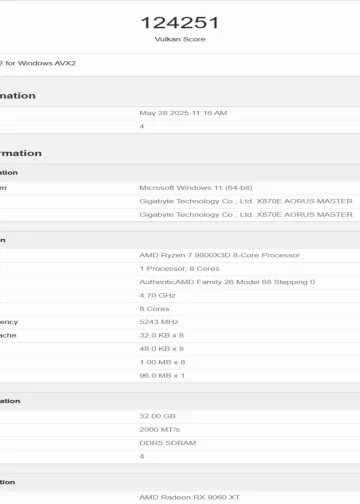Click the '1.00 MB x 8' cache value
The image size is (360, 504).
click(x=162, y=362)
